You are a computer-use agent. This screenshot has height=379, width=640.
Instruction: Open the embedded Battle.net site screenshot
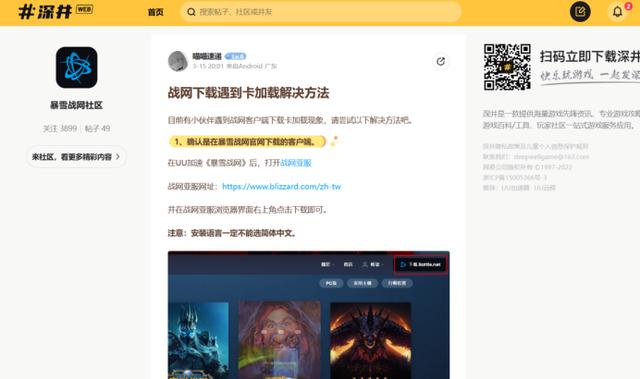tap(309, 315)
